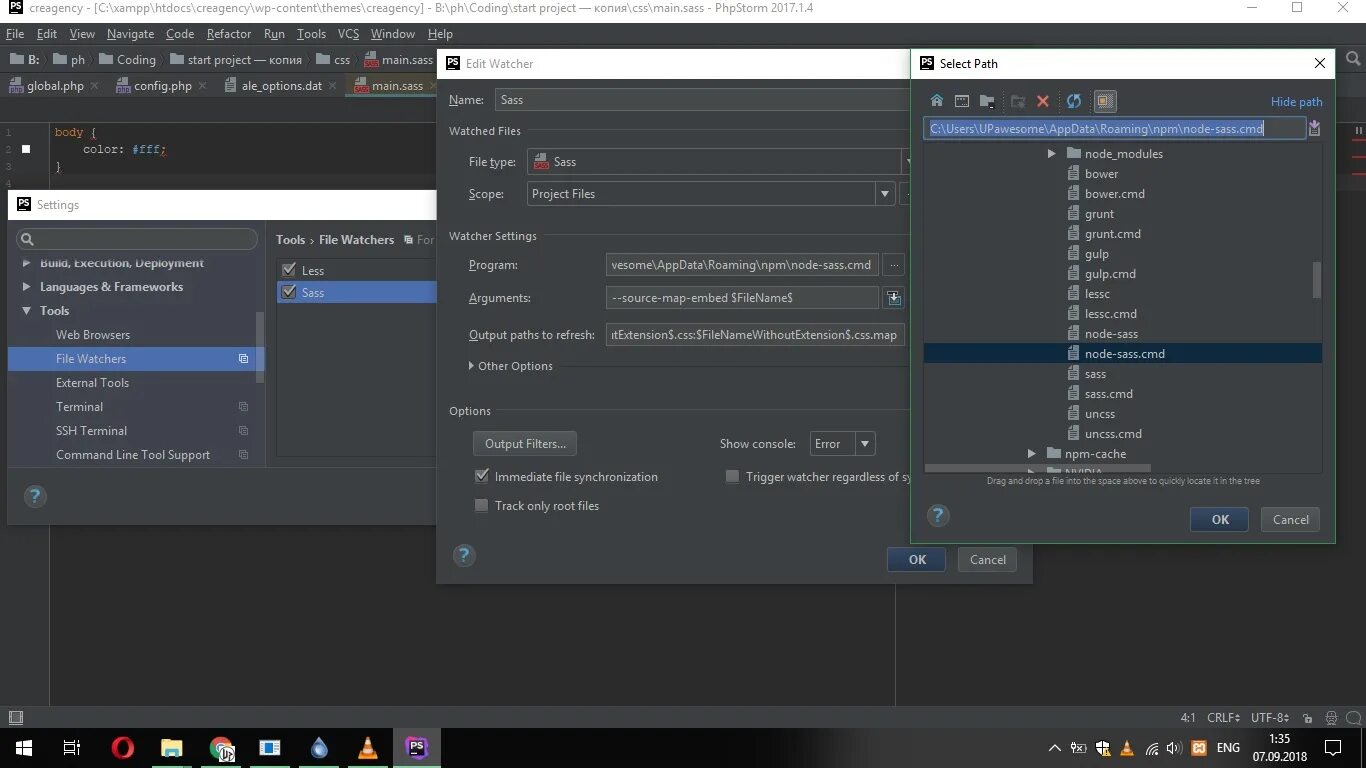Open help in Edit Watcher dialog
This screenshot has width=1366, height=768.
(x=463, y=556)
